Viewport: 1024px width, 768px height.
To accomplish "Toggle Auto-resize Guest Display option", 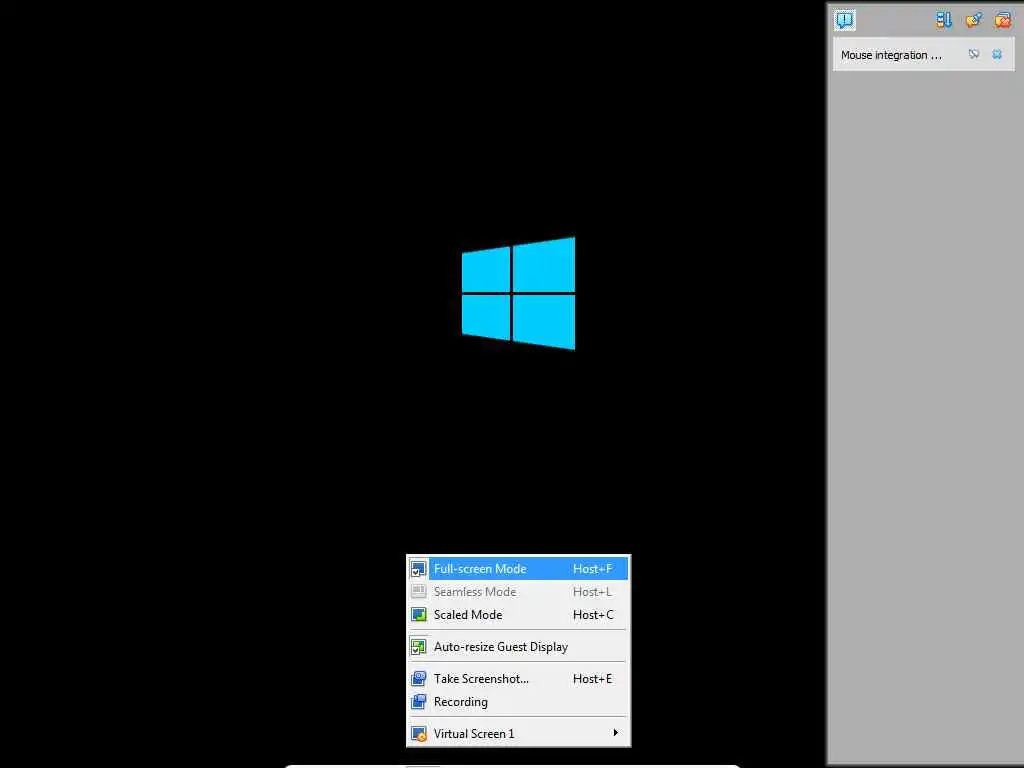I will 518,647.
